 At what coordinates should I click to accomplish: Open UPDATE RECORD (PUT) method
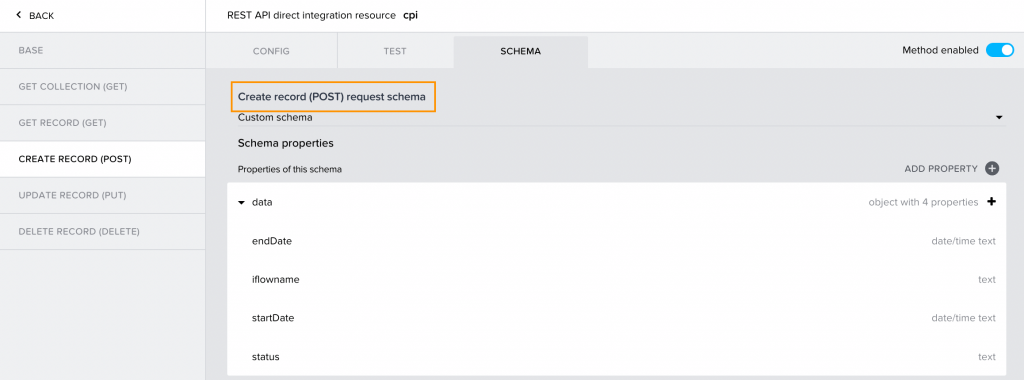pos(103,195)
